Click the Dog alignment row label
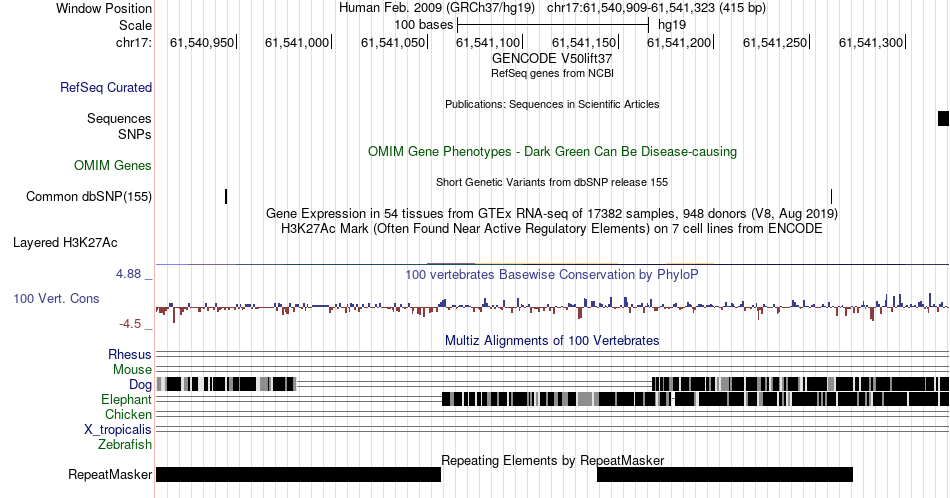The image size is (950, 498). pos(140,384)
